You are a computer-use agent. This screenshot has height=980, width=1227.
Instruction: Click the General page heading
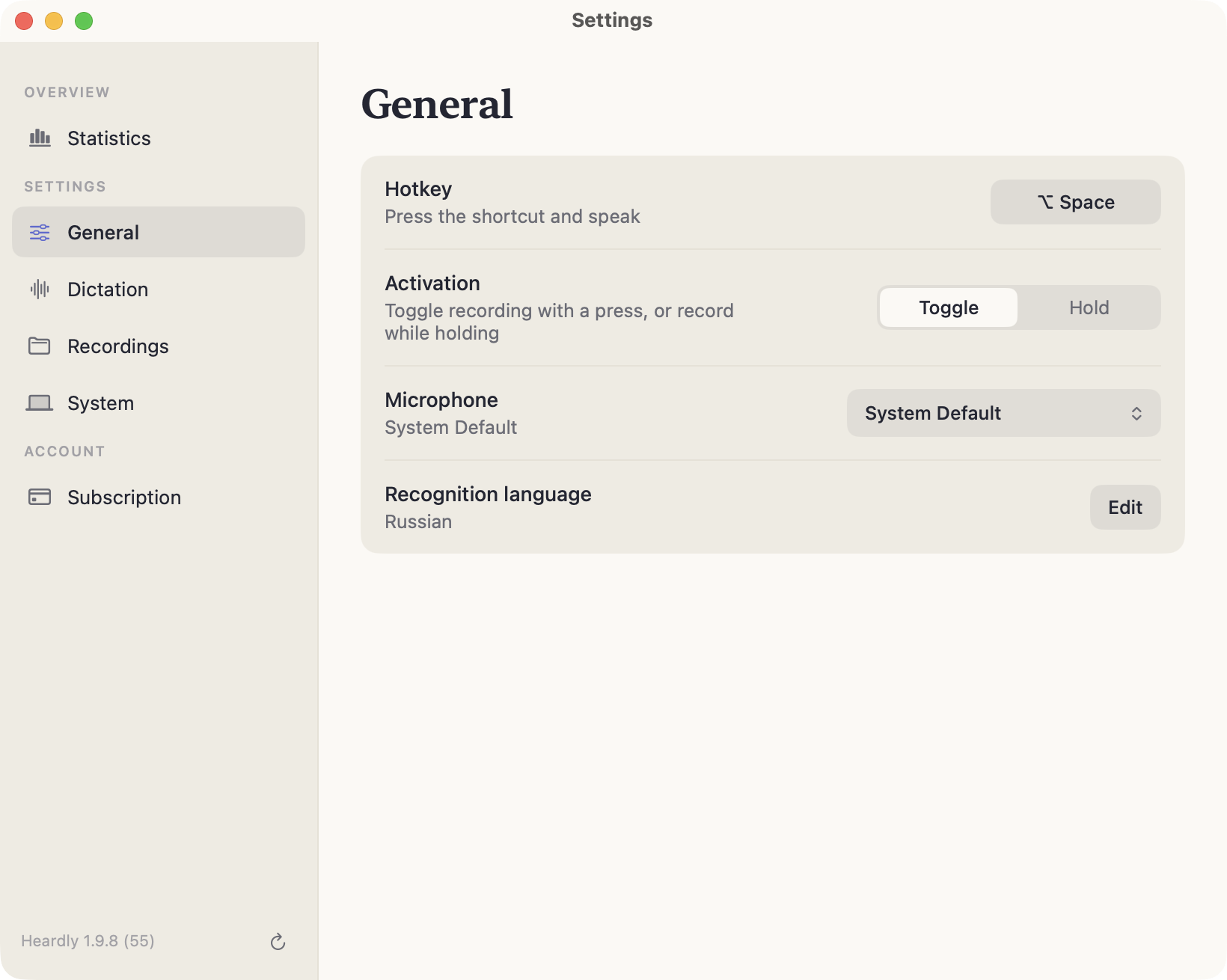tap(437, 104)
